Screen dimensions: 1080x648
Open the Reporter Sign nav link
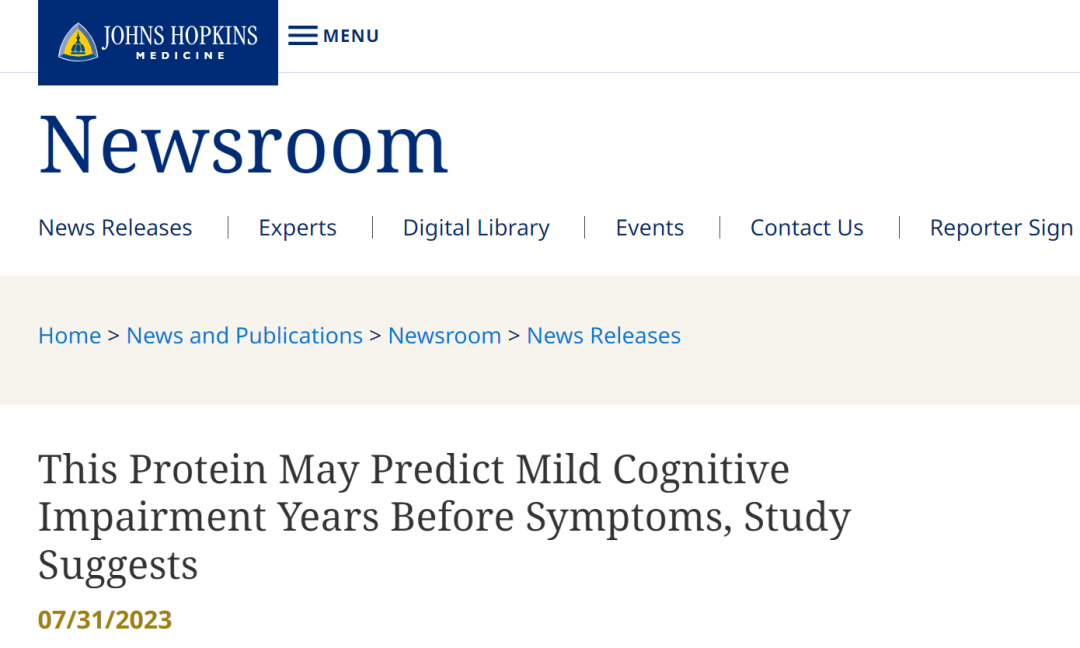click(1002, 228)
